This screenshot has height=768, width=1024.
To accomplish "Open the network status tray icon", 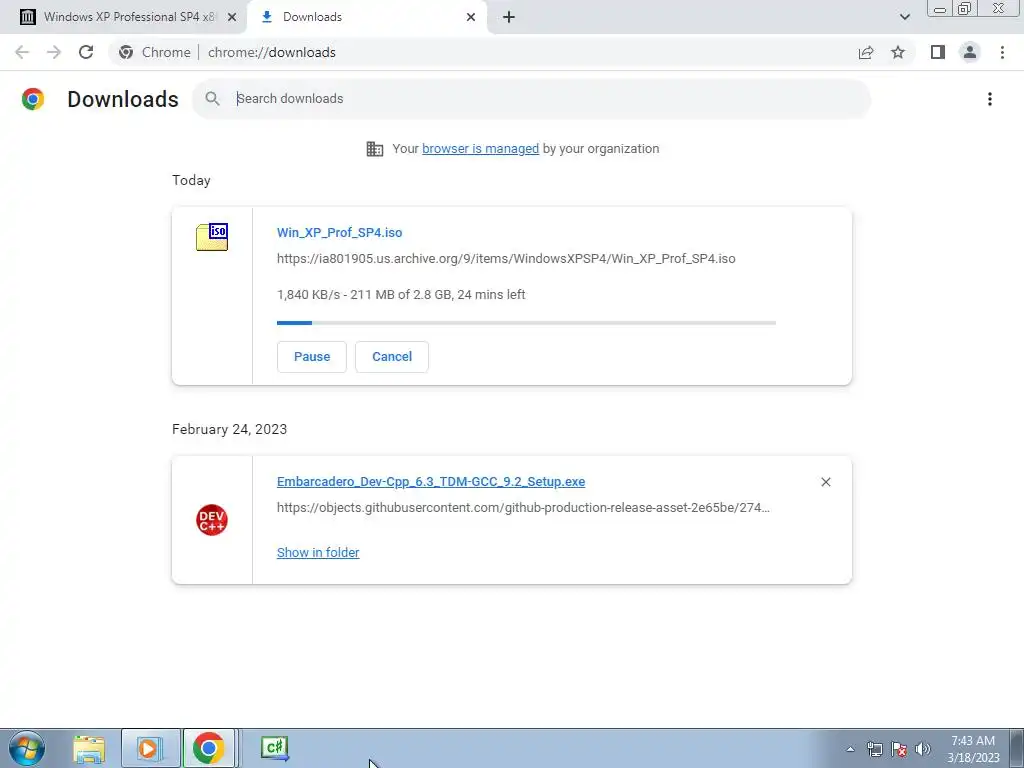I will coord(874,749).
